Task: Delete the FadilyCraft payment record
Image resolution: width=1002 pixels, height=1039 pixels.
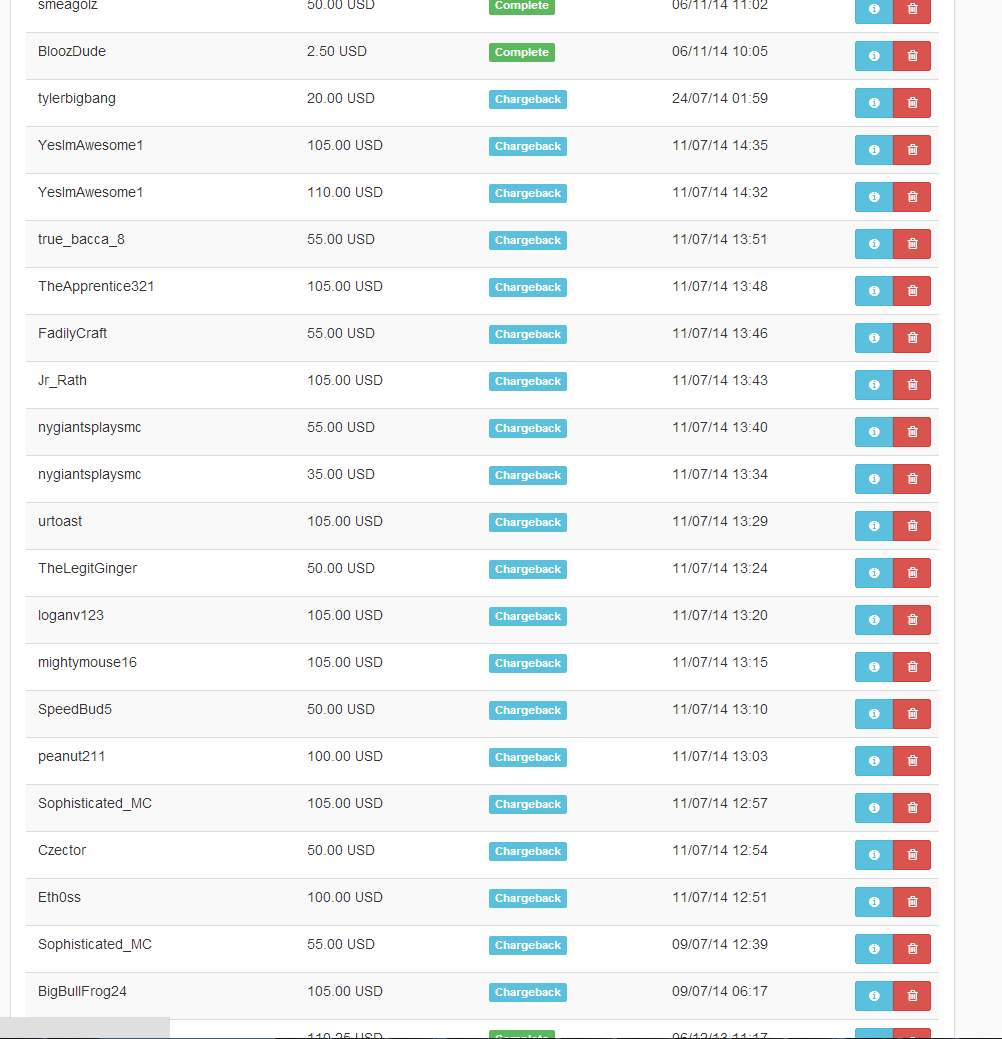Action: click(x=912, y=338)
